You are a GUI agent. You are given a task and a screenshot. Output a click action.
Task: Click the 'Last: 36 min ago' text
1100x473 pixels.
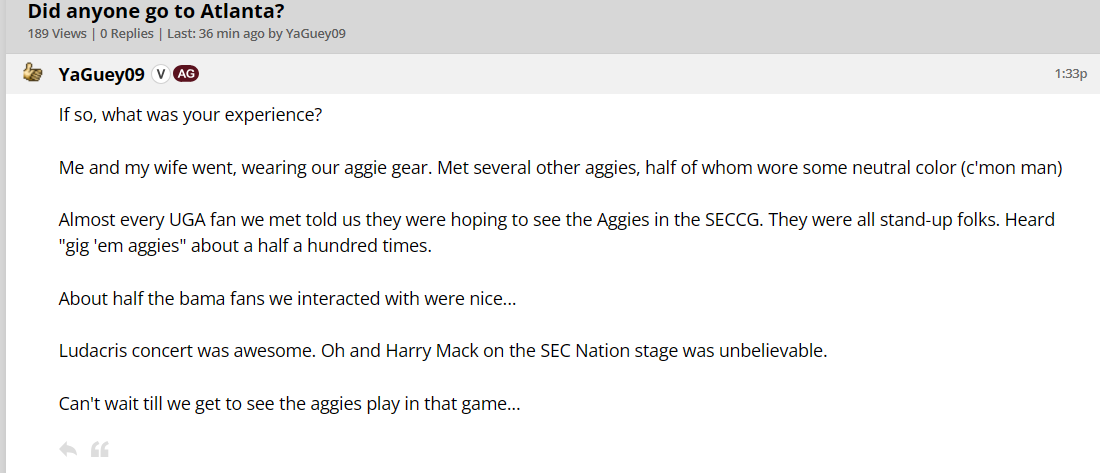click(214, 34)
